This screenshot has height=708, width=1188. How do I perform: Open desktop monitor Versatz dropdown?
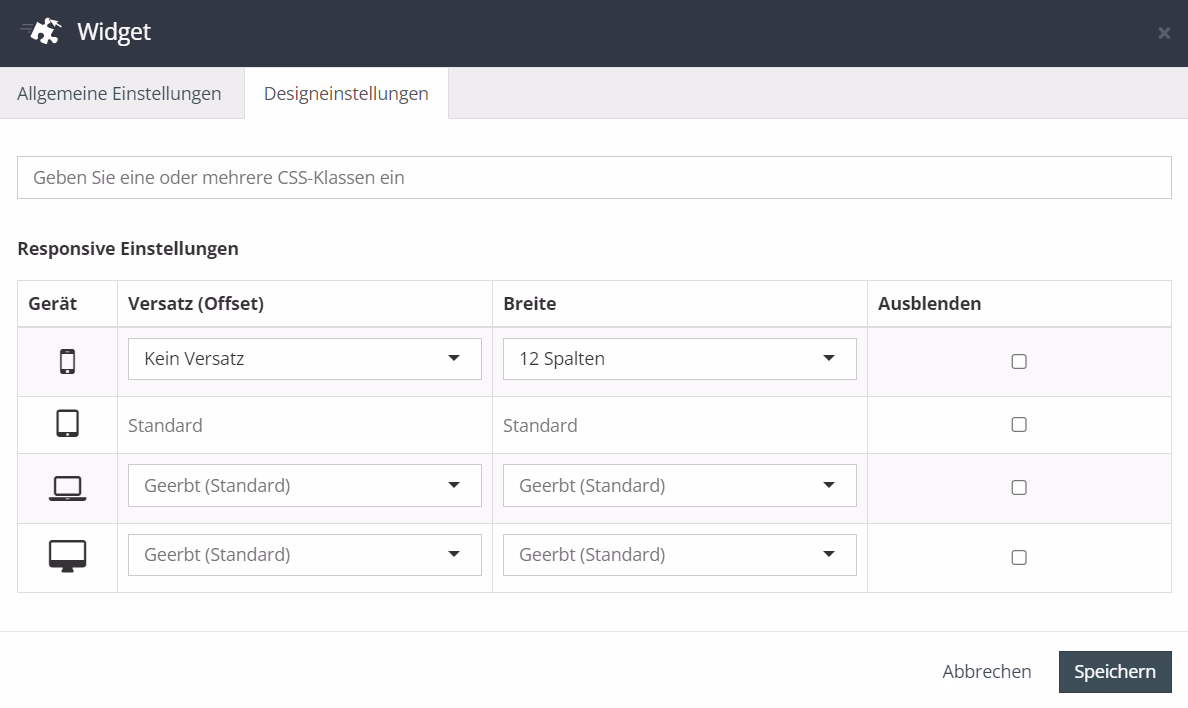pyautogui.click(x=305, y=555)
